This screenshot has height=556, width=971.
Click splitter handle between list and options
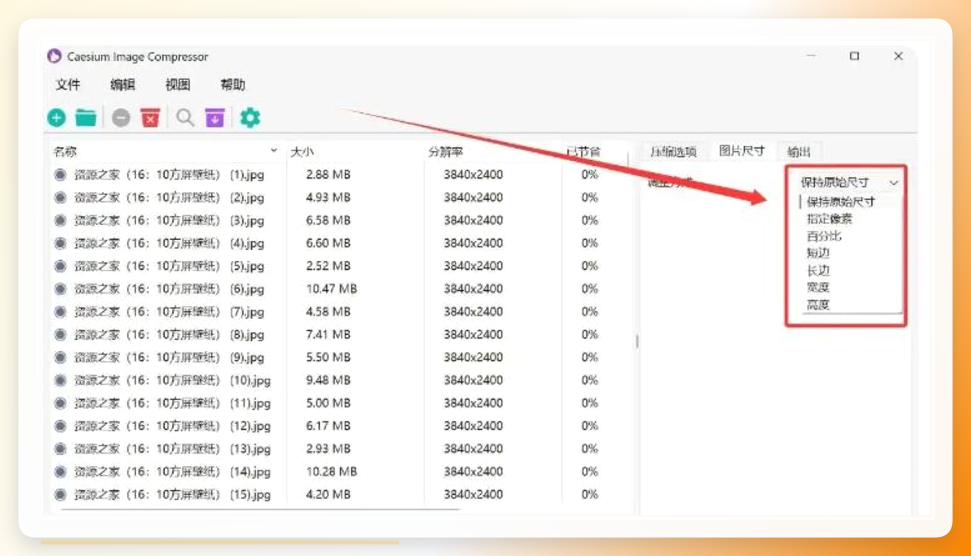point(637,341)
